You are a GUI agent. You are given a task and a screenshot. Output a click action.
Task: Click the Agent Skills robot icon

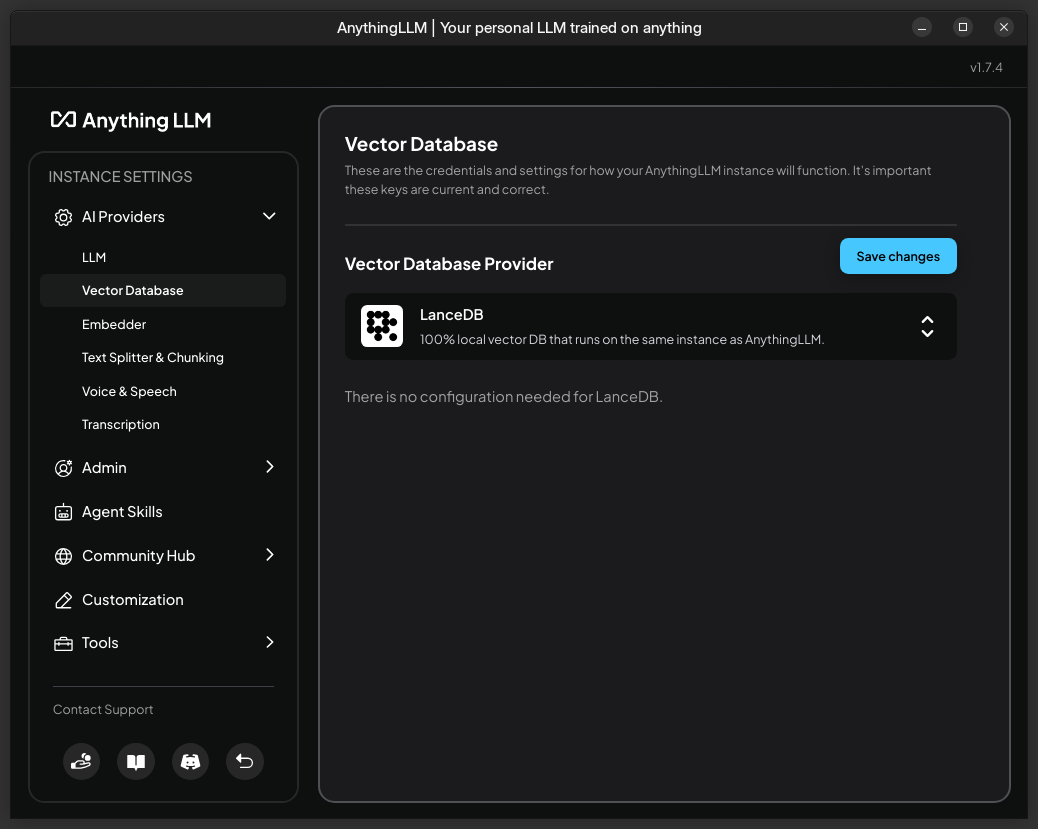(x=64, y=512)
